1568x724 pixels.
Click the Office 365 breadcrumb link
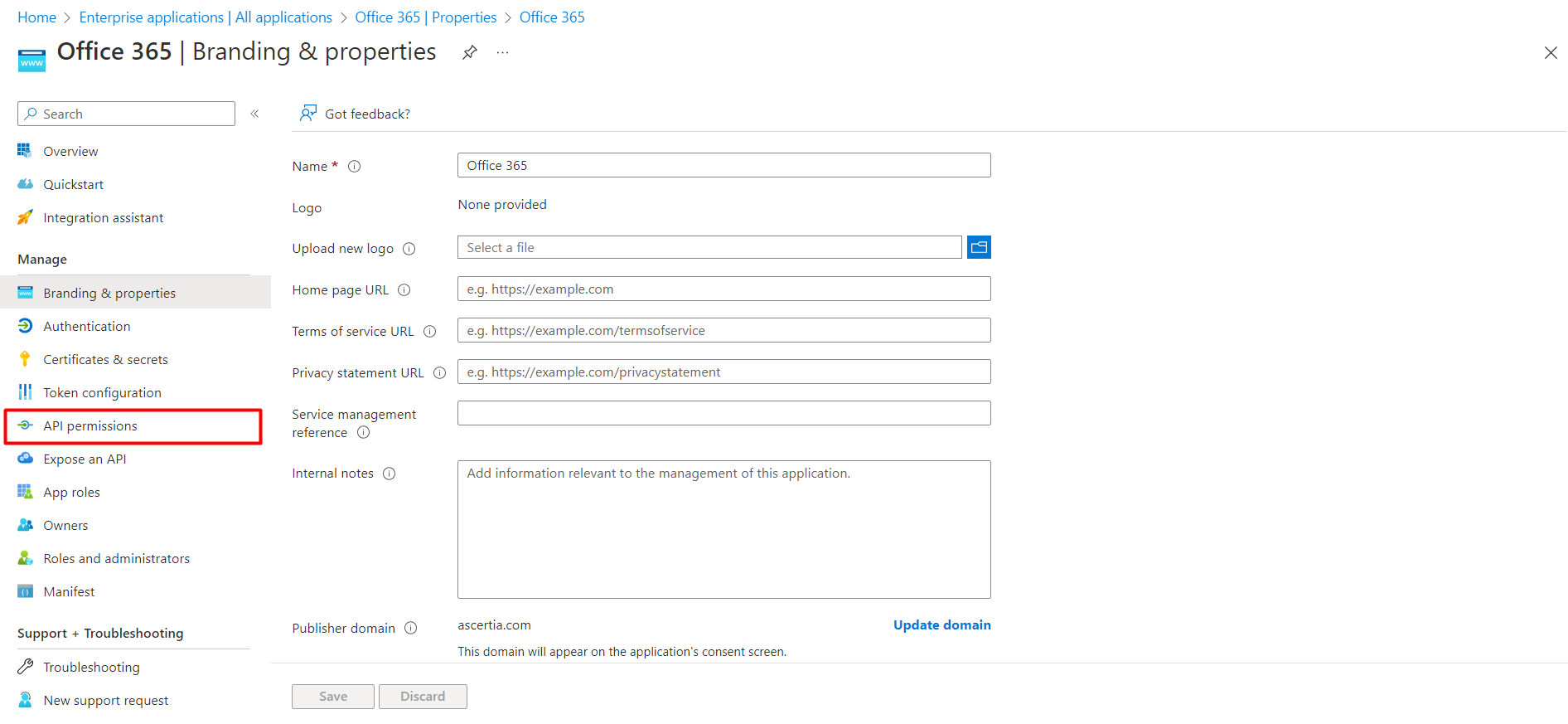[552, 17]
